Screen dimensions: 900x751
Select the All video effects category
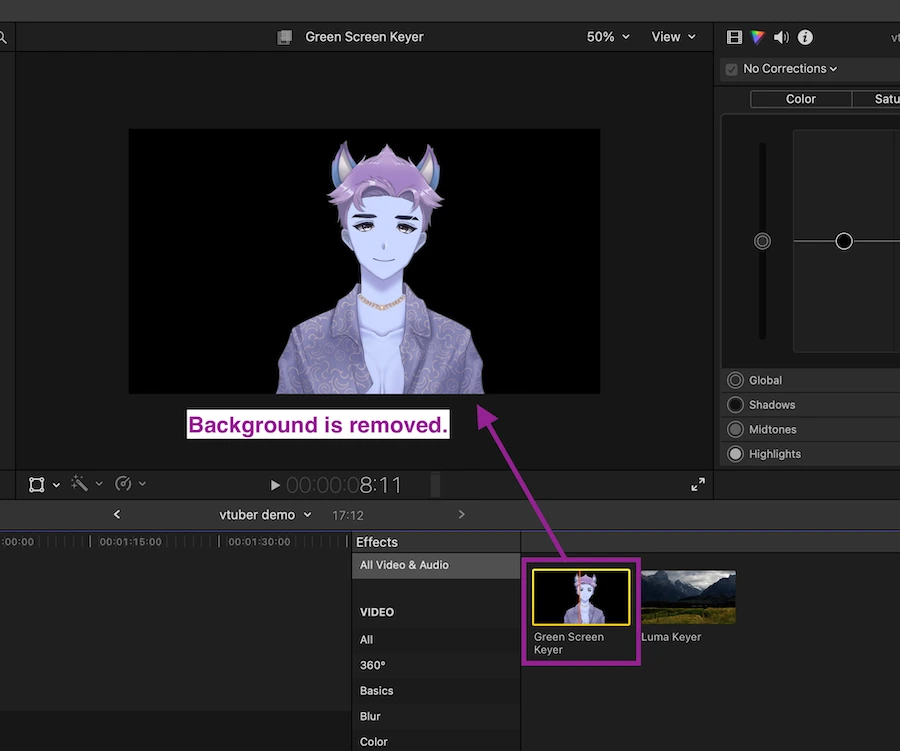coord(436,640)
